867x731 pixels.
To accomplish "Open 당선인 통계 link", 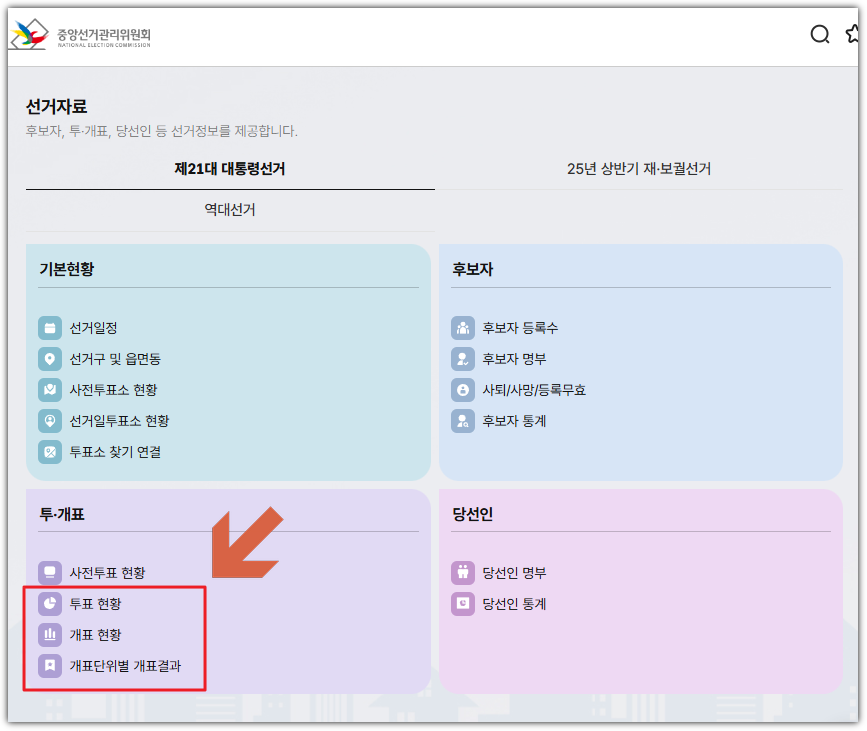I will click(514, 603).
